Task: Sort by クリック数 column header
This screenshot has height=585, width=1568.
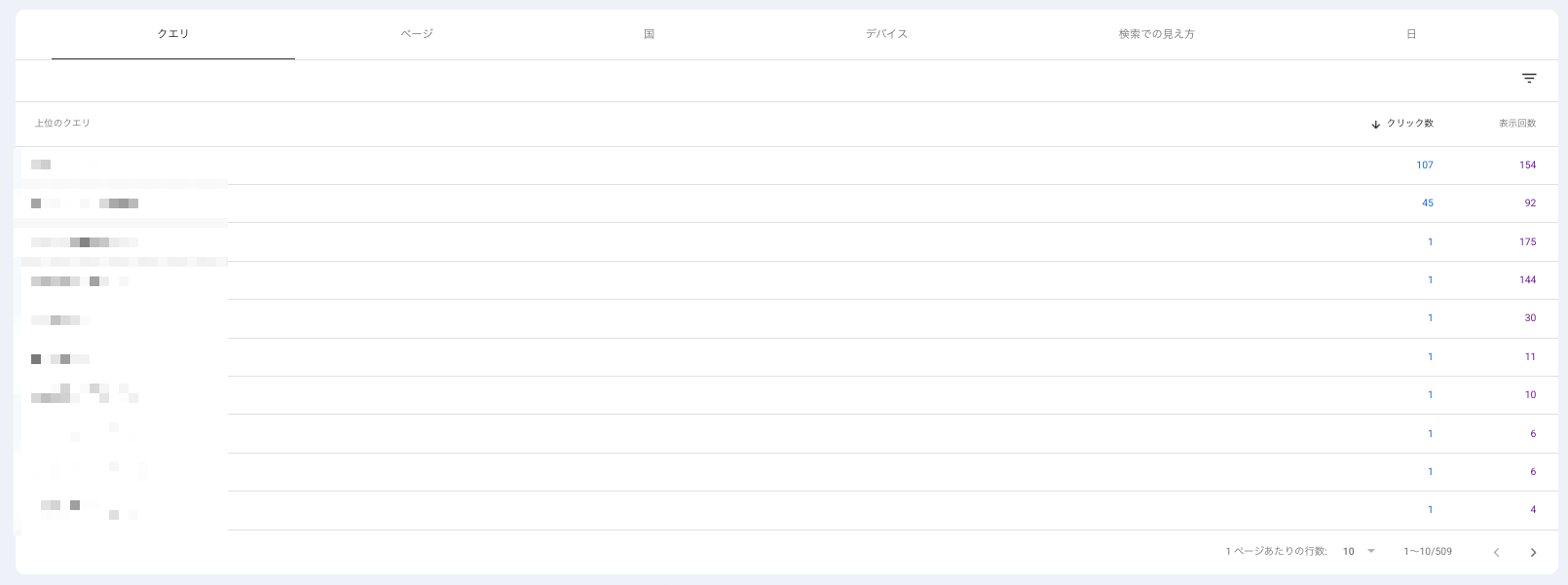Action: (x=1409, y=124)
